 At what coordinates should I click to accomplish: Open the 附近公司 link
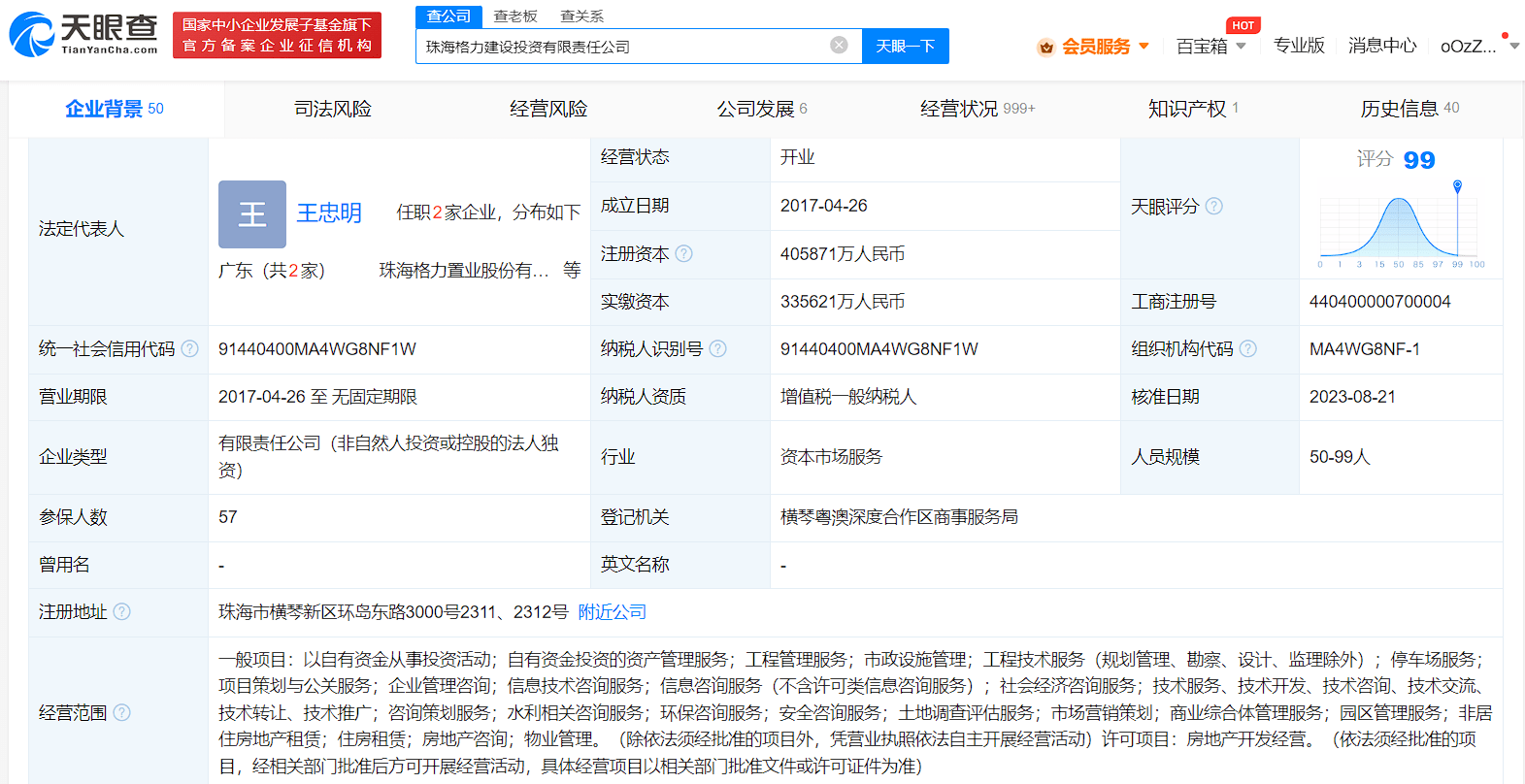[x=612, y=611]
